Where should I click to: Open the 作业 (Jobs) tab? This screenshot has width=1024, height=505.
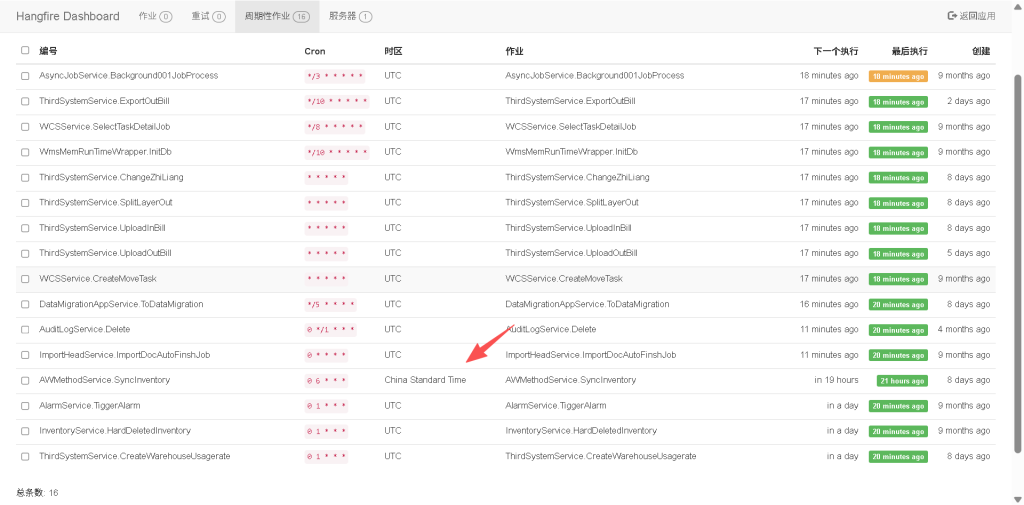155,16
